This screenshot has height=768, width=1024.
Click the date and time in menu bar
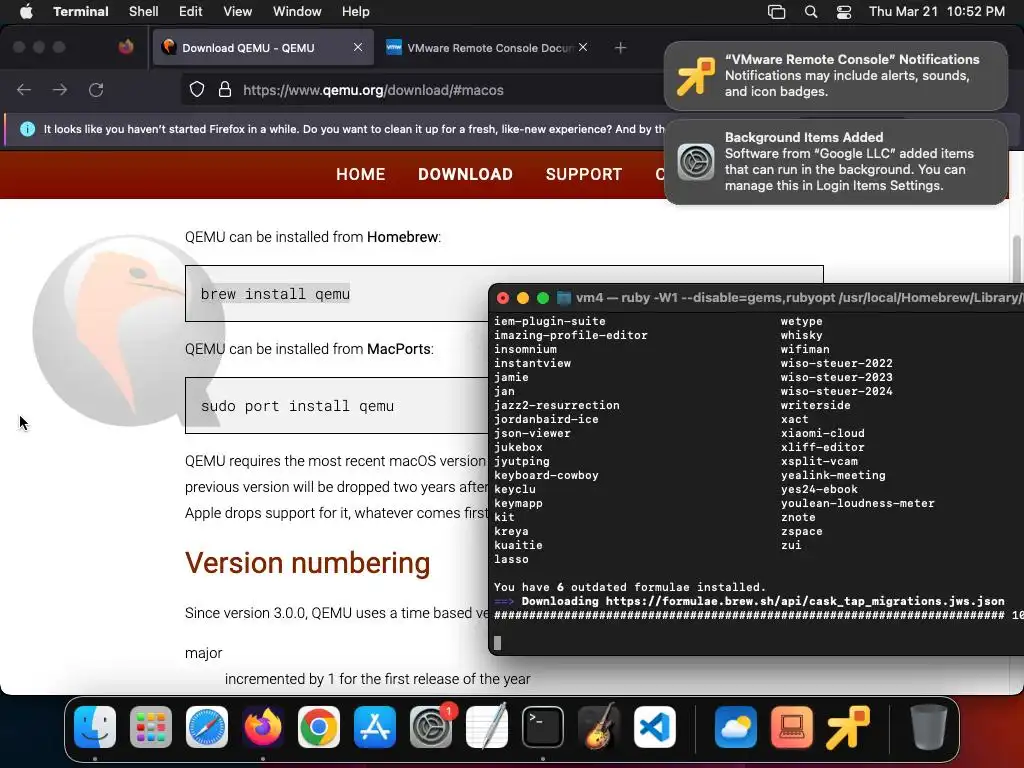[x=936, y=12]
